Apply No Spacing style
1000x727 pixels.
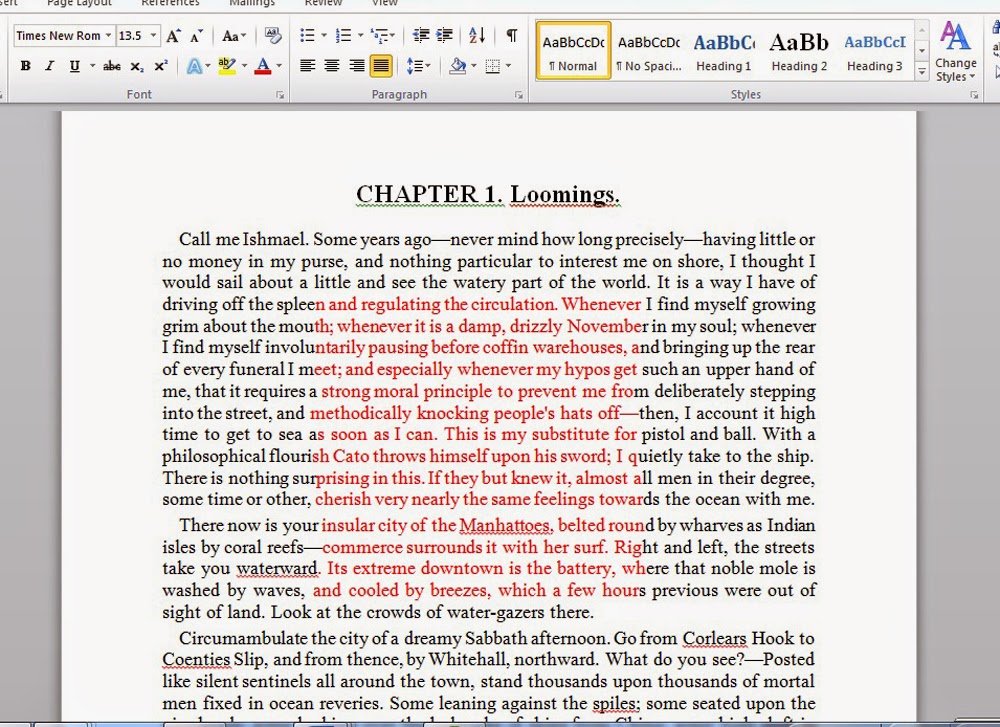[649, 51]
